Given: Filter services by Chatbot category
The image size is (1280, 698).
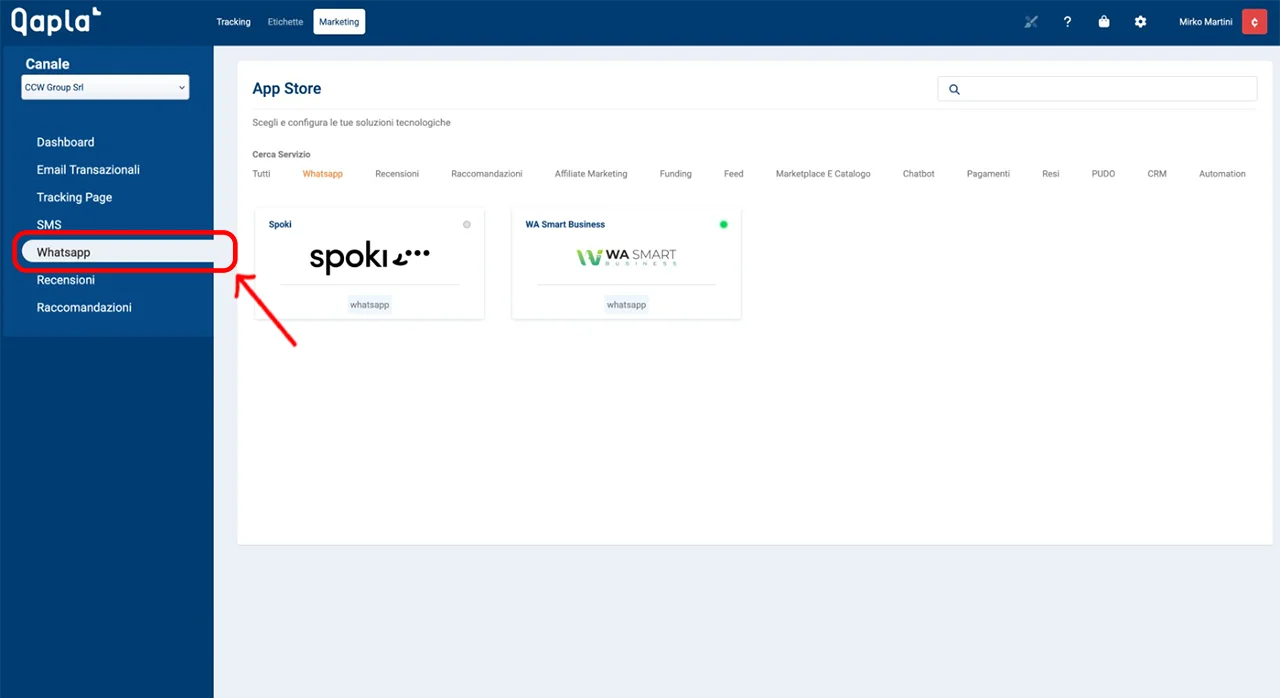Looking at the screenshot, I should (918, 174).
